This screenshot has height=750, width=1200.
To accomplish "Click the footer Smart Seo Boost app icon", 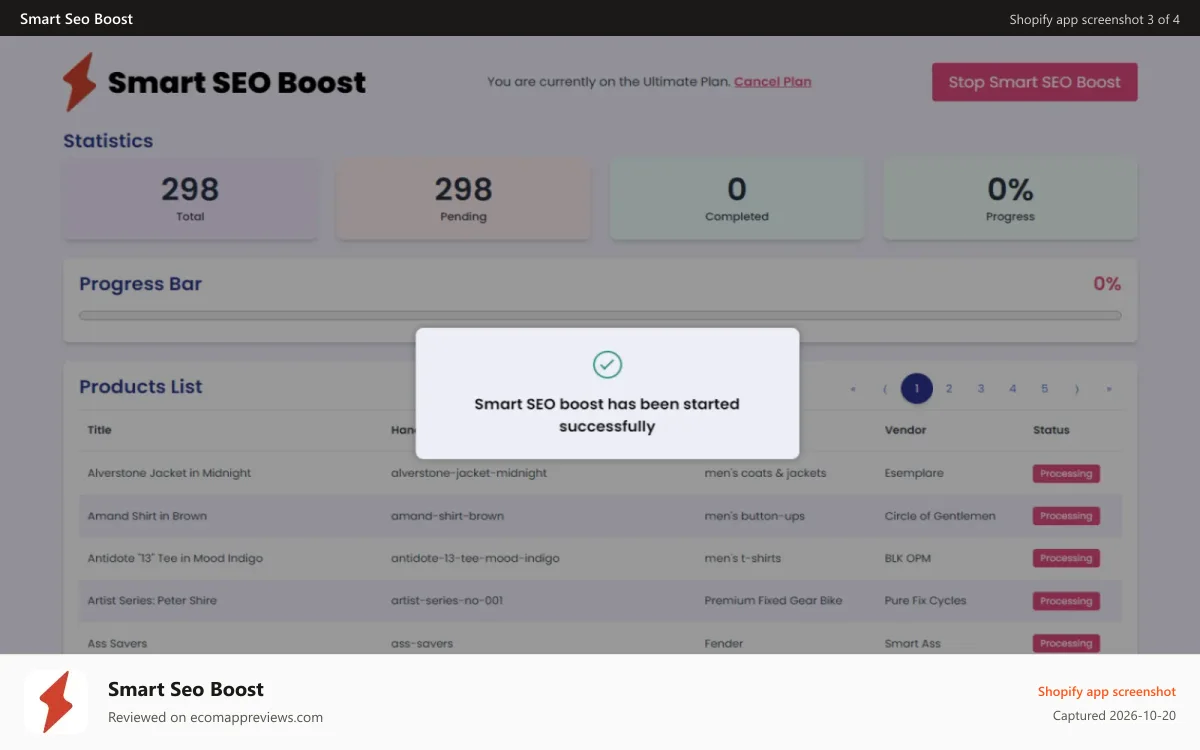I will click(56, 702).
